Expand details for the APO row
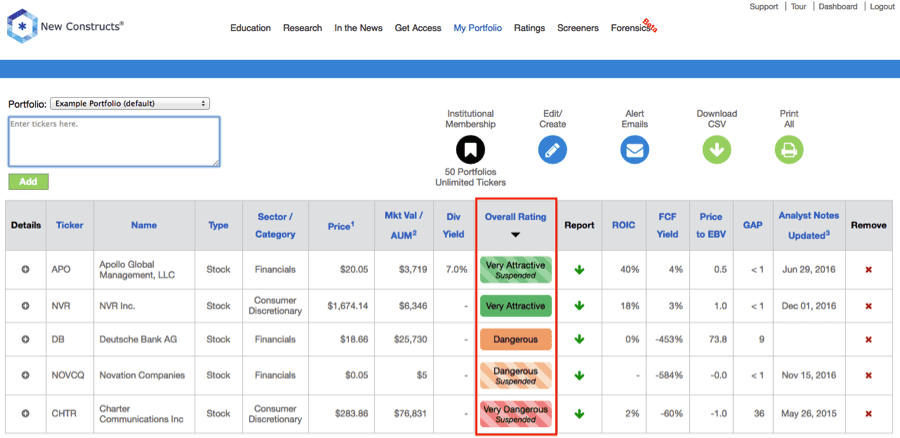Viewport: 900px width, 438px height. tap(25, 269)
